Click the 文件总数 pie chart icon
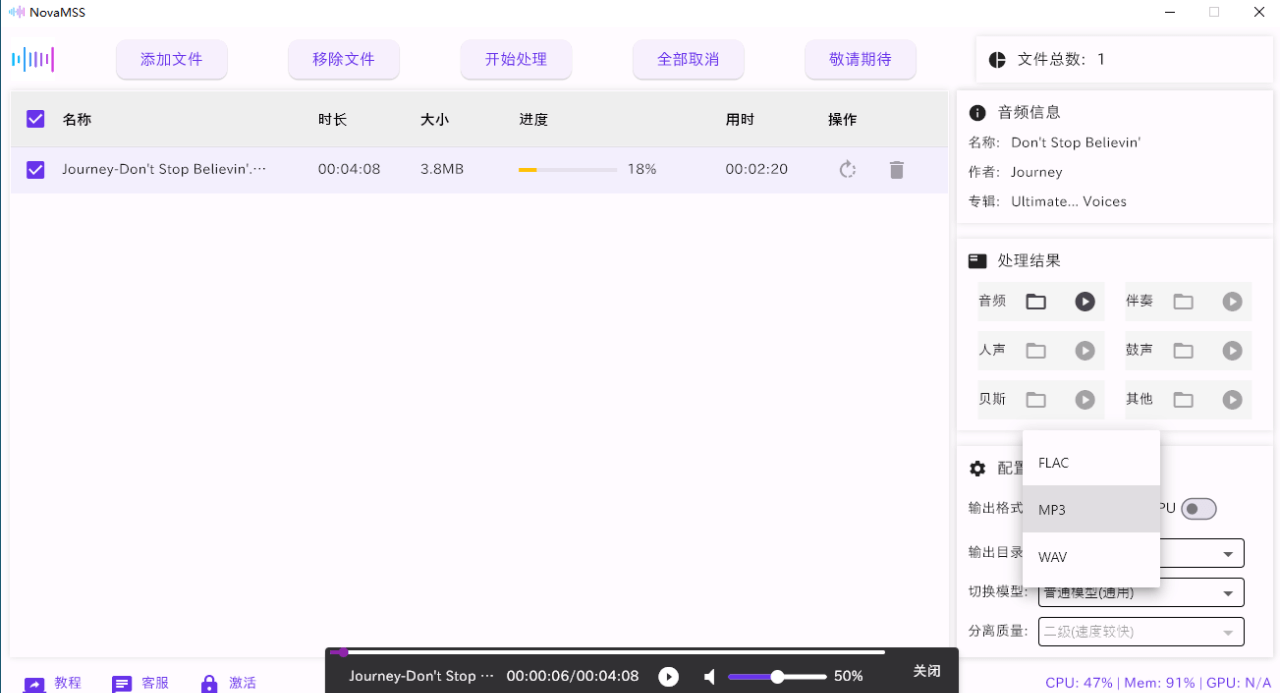1280x693 pixels. click(997, 59)
